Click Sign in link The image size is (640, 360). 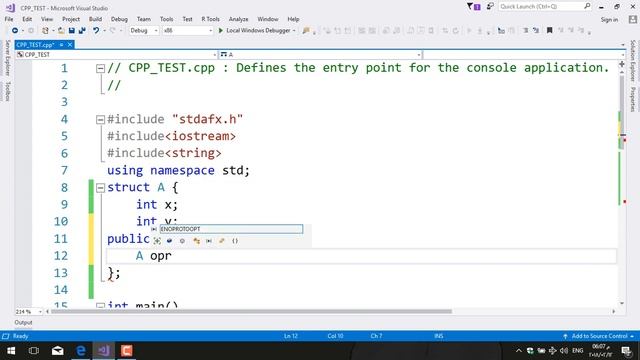(x=609, y=20)
